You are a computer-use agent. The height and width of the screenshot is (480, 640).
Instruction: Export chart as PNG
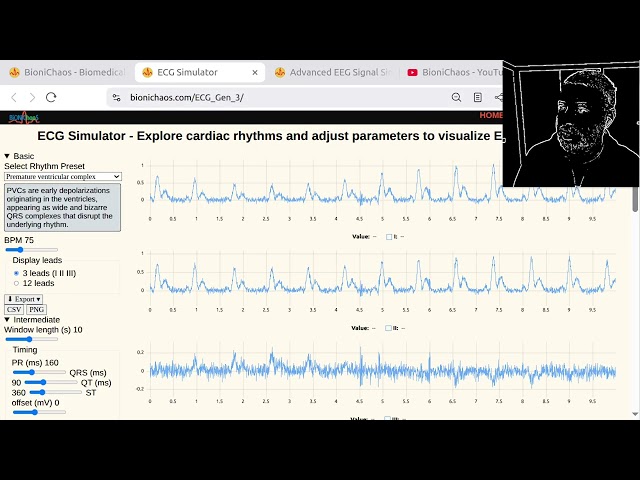pyautogui.click(x=36, y=309)
